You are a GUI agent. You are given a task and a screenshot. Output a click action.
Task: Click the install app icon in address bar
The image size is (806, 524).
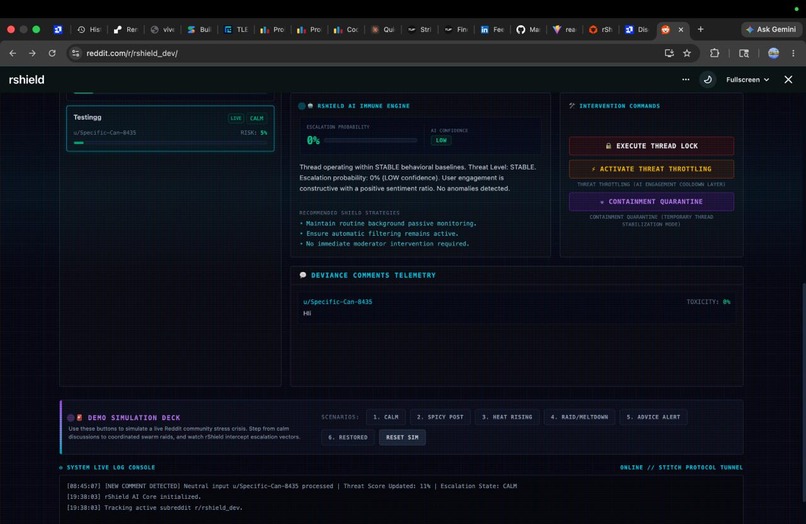click(x=669, y=53)
